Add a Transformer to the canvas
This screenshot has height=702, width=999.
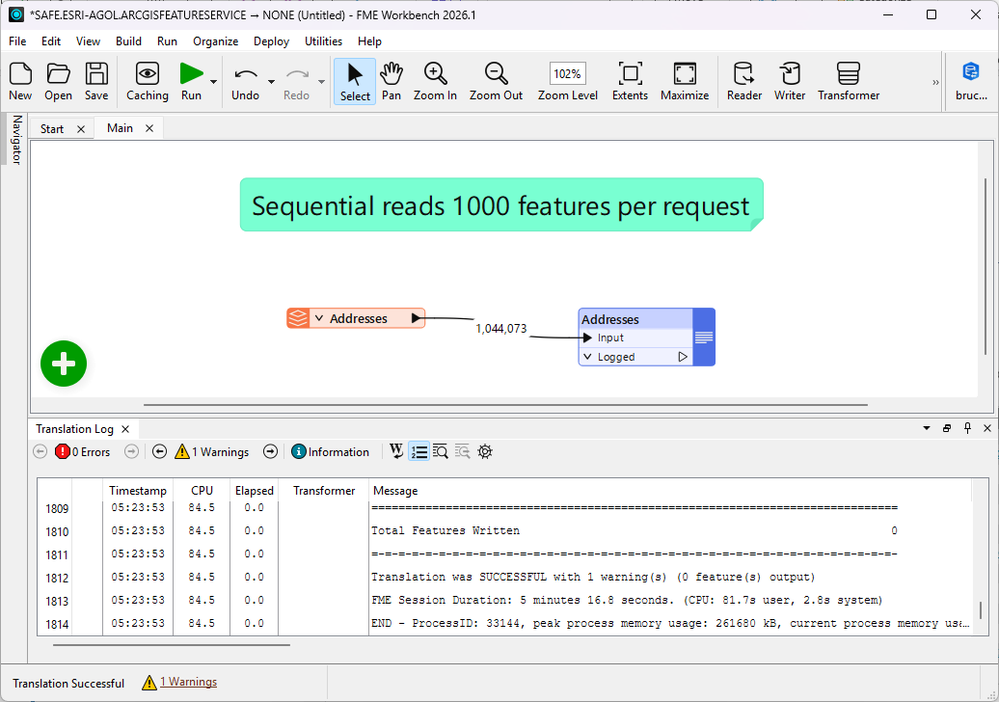[849, 82]
